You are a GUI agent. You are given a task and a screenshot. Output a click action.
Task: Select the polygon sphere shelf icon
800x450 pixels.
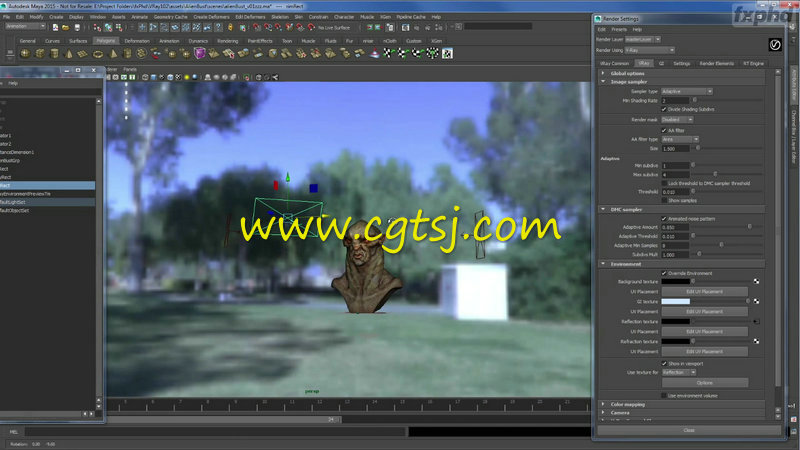coord(25,53)
